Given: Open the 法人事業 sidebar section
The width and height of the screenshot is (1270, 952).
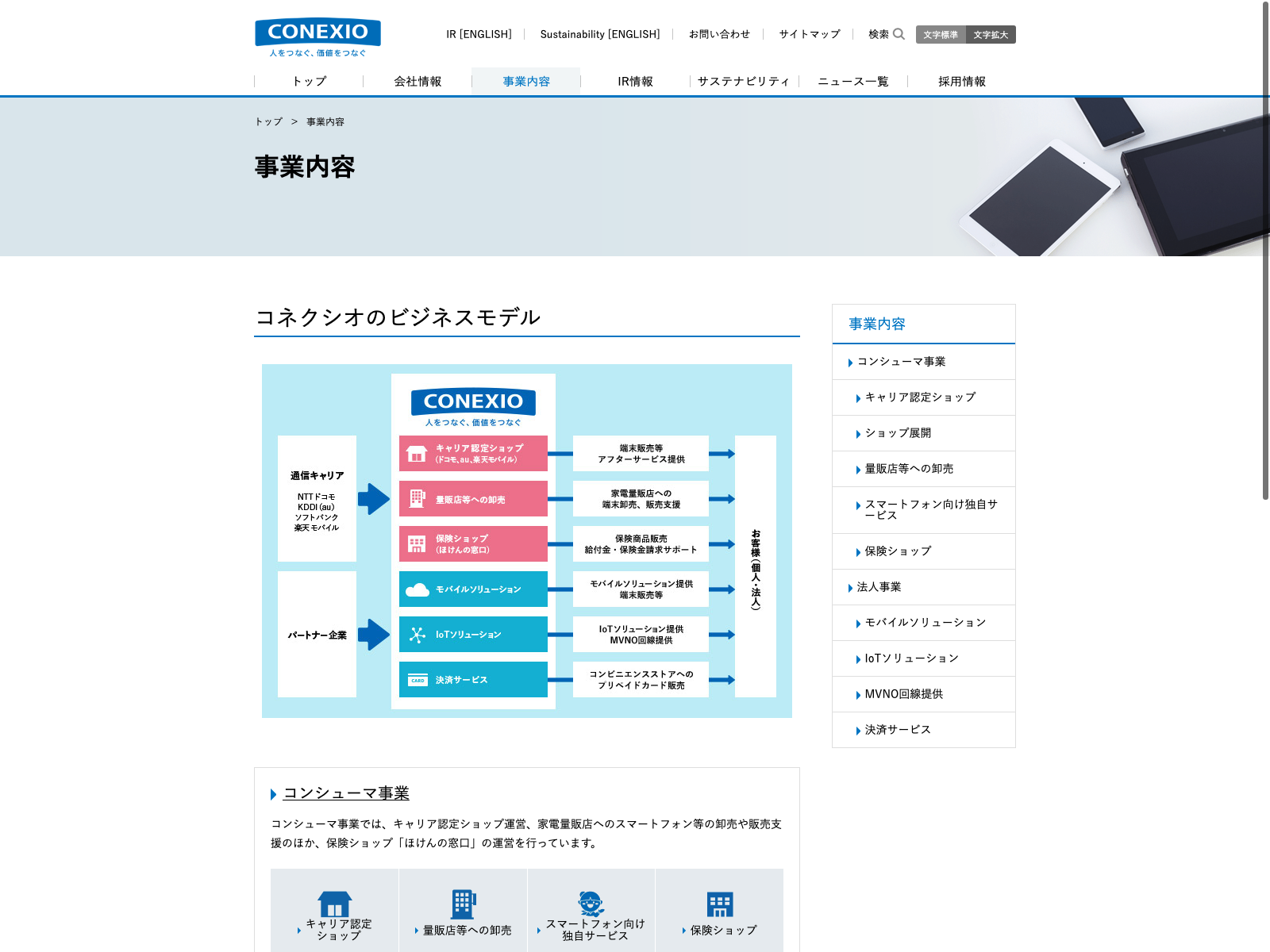Looking at the screenshot, I should 879,587.
